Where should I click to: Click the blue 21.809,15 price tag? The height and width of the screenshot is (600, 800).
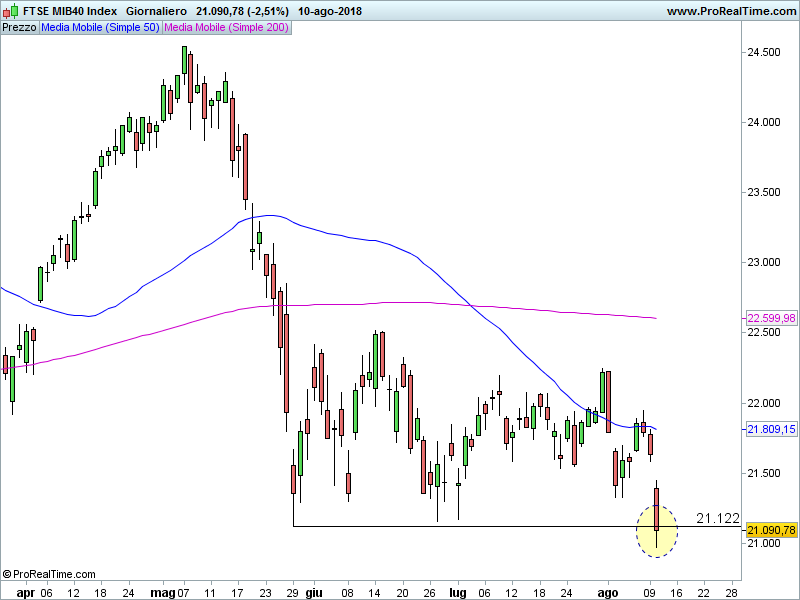pyautogui.click(x=771, y=429)
